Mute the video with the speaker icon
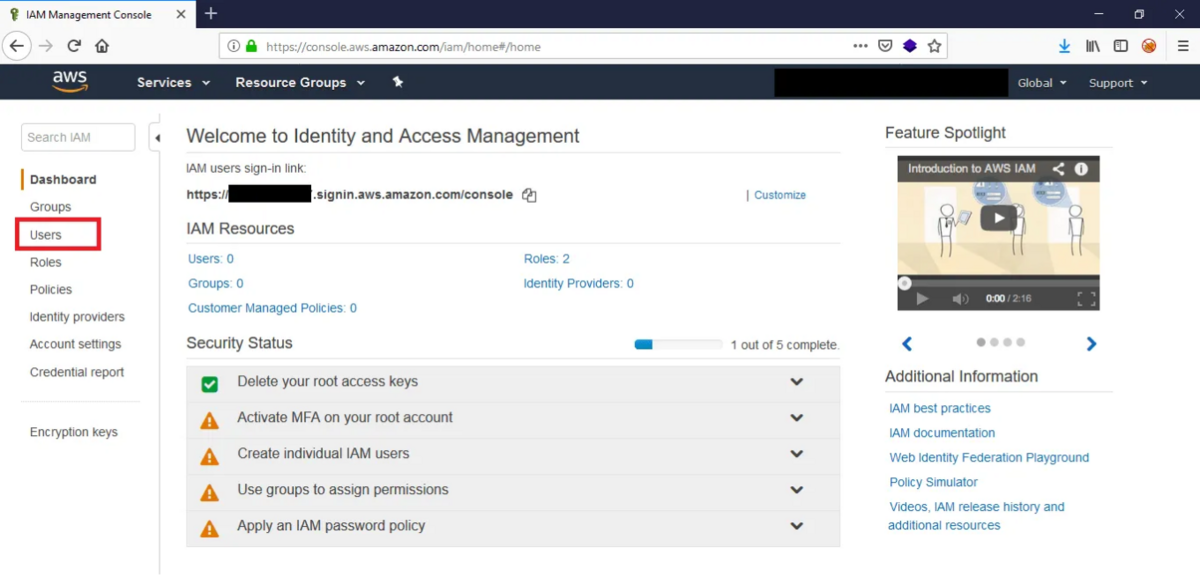Viewport: 1200px width, 585px height. click(960, 299)
